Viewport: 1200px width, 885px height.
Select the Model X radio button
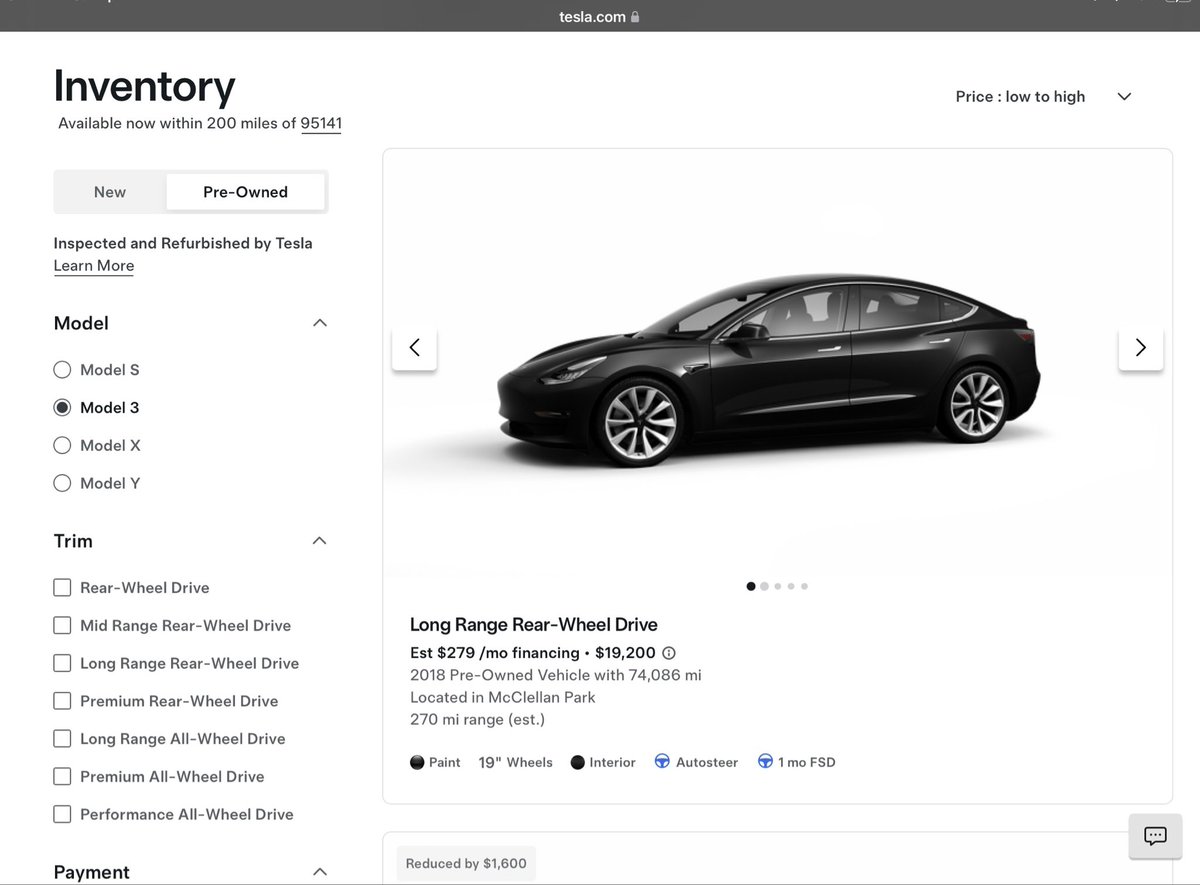(x=62, y=445)
